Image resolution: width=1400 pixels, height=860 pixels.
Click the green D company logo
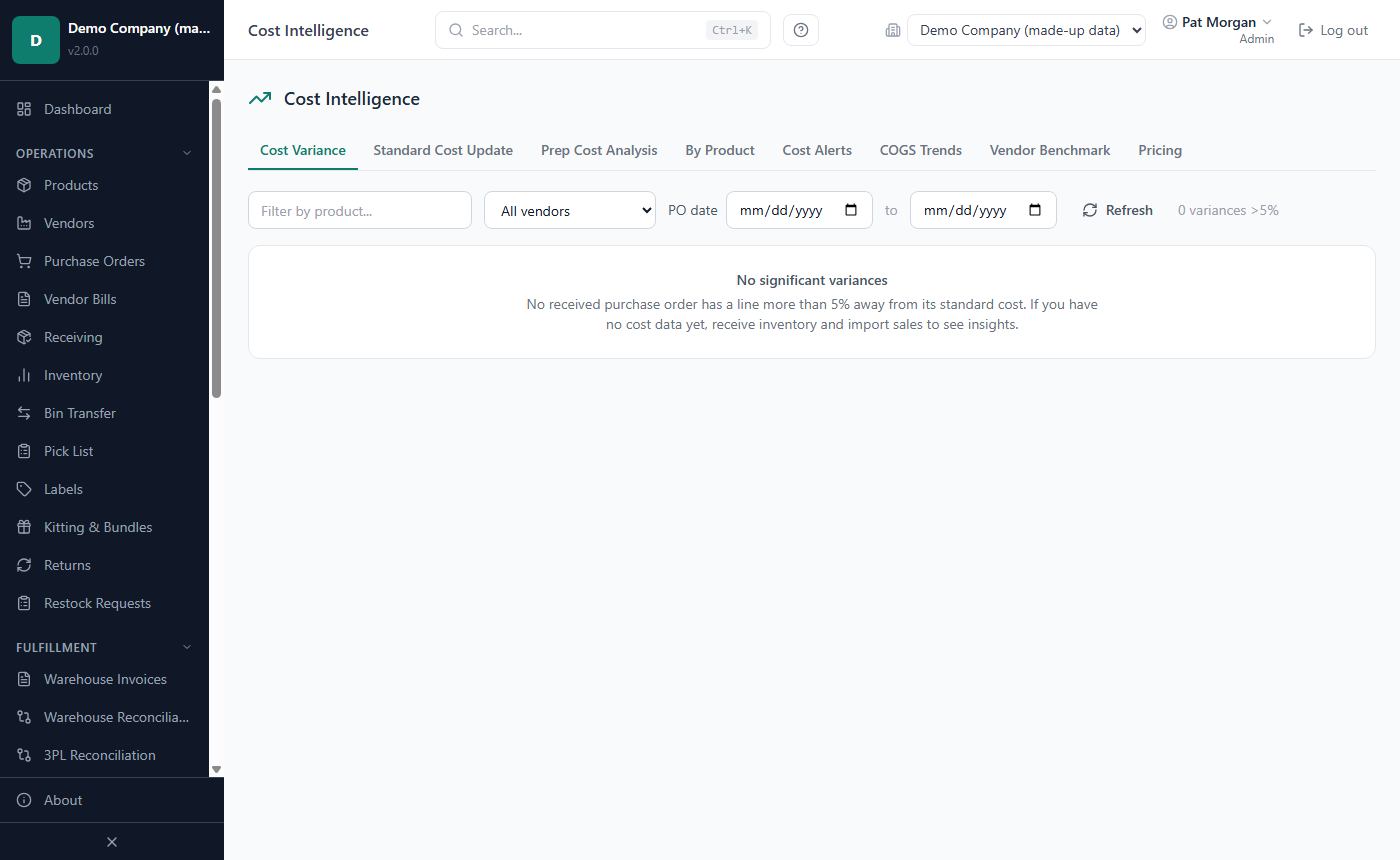[36, 40]
